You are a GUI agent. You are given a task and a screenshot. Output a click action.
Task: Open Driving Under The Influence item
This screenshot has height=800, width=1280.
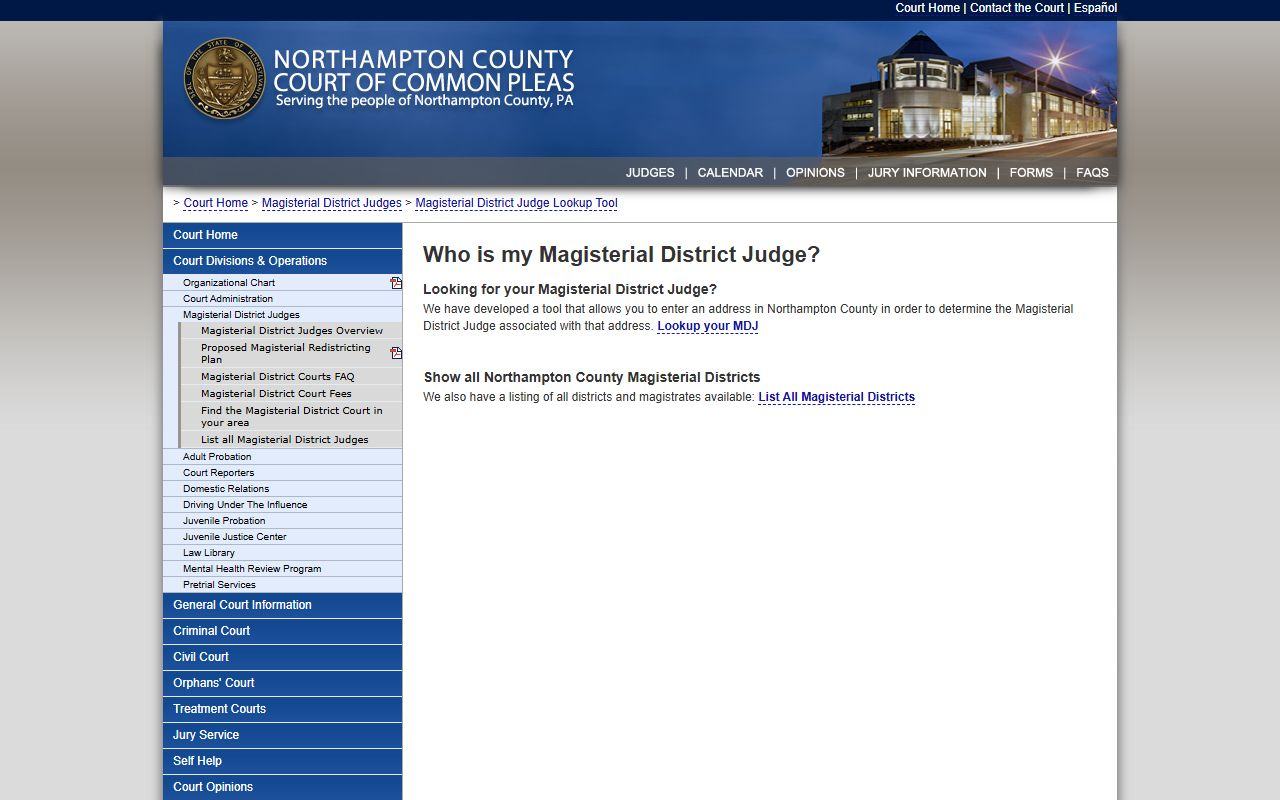(x=282, y=505)
